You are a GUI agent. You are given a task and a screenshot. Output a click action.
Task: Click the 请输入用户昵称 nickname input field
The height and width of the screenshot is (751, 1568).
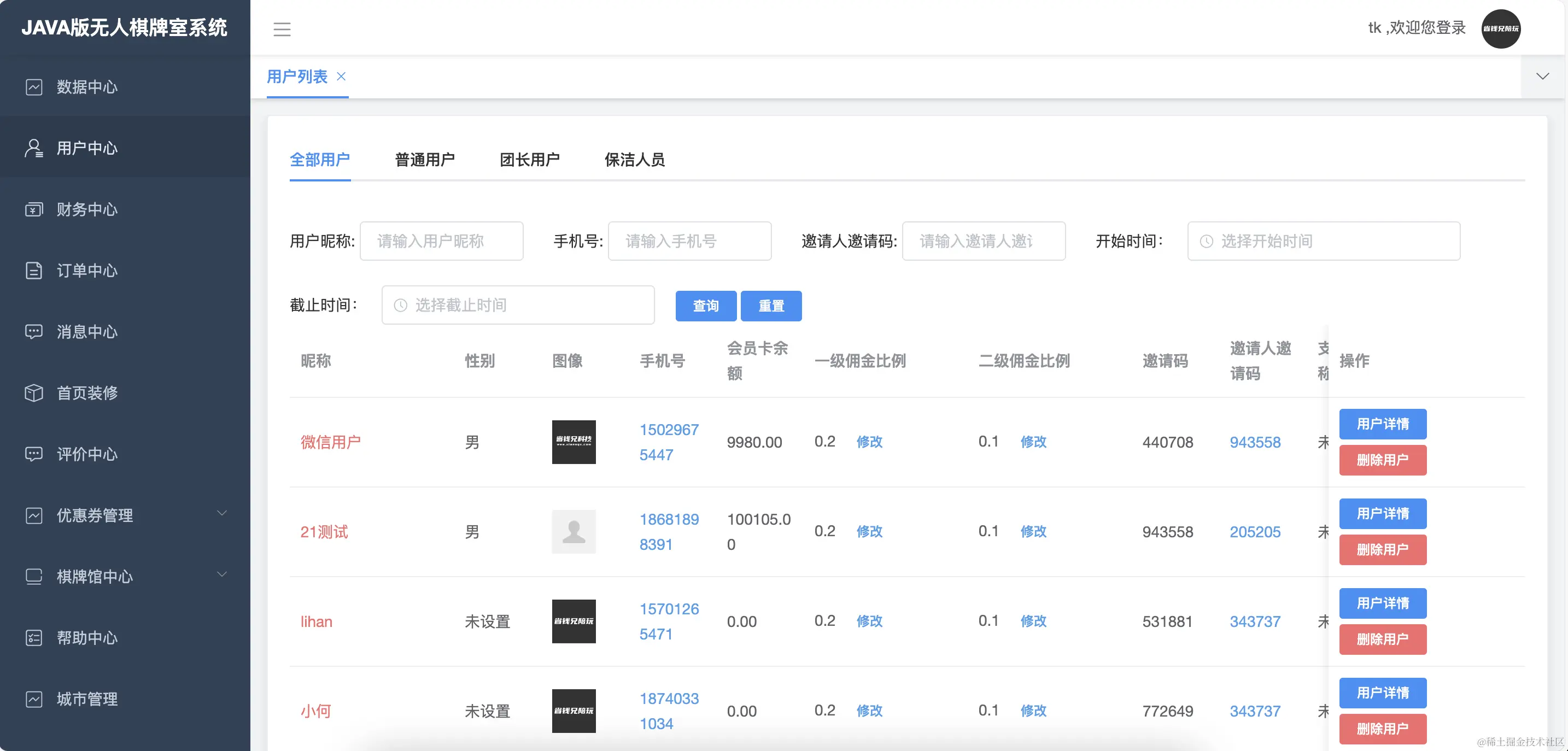click(x=441, y=241)
